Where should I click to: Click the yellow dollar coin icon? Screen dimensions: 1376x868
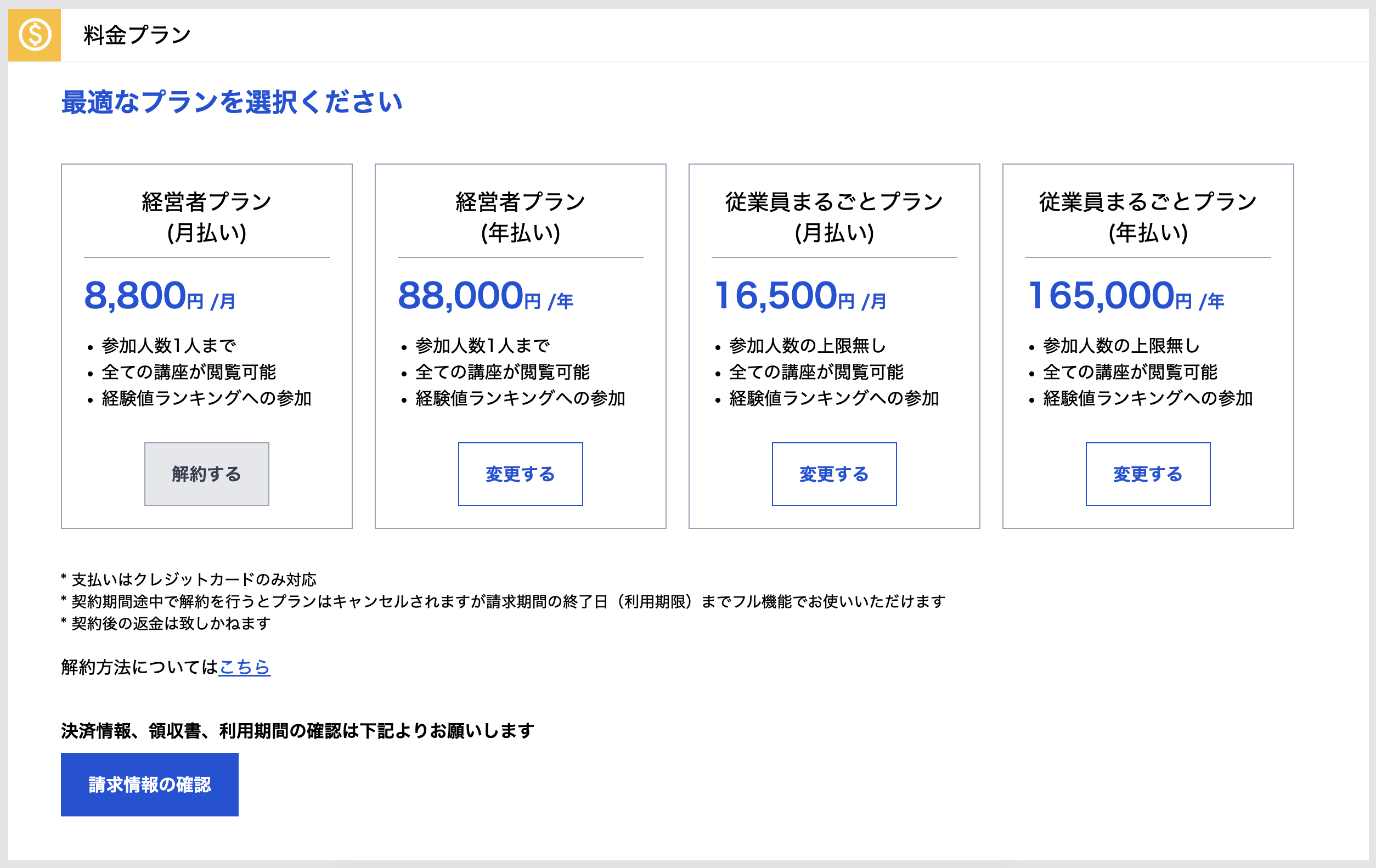(34, 35)
